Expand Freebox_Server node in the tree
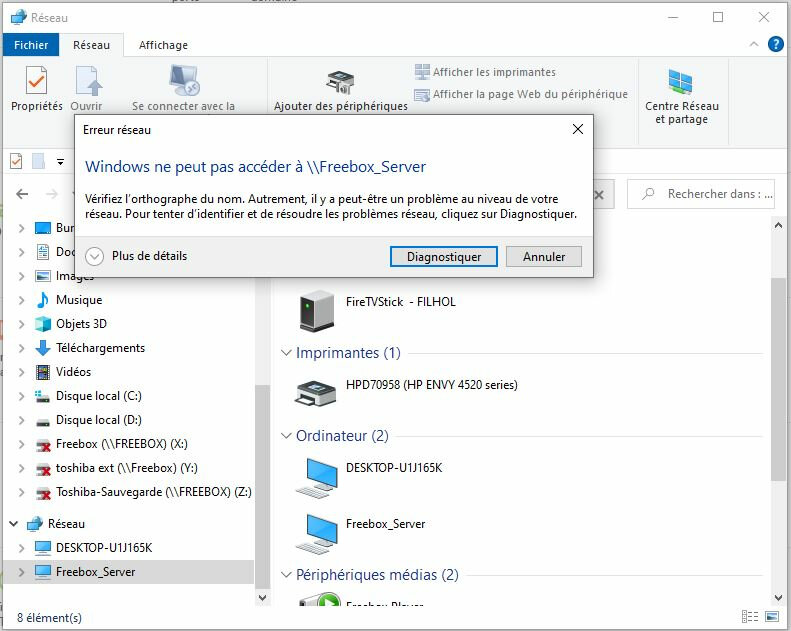Screen dimensions: 791x631 point(21,572)
